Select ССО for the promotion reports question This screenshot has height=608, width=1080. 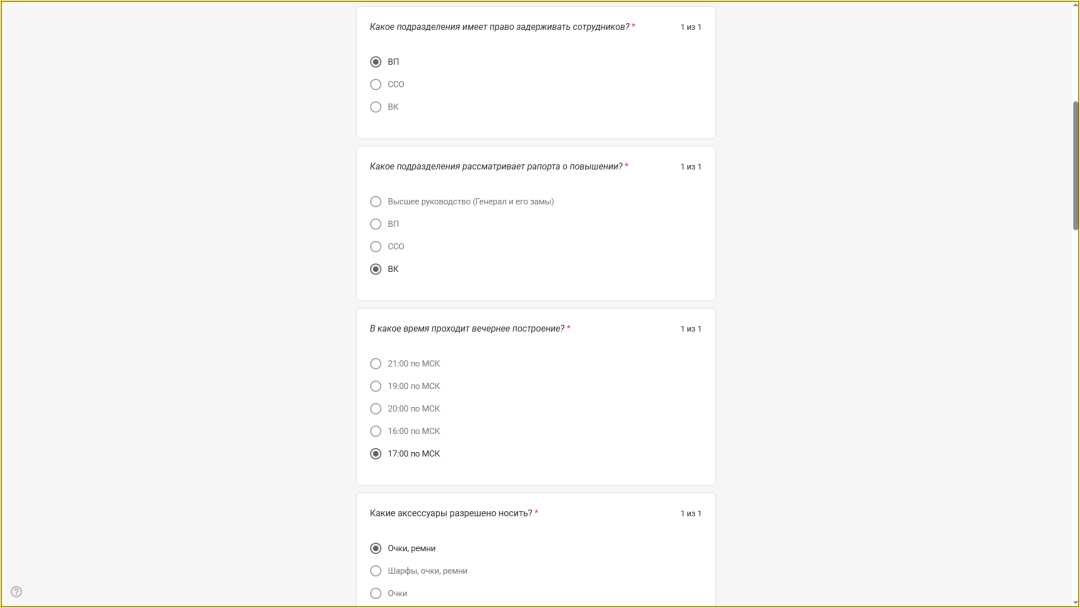[x=376, y=247]
